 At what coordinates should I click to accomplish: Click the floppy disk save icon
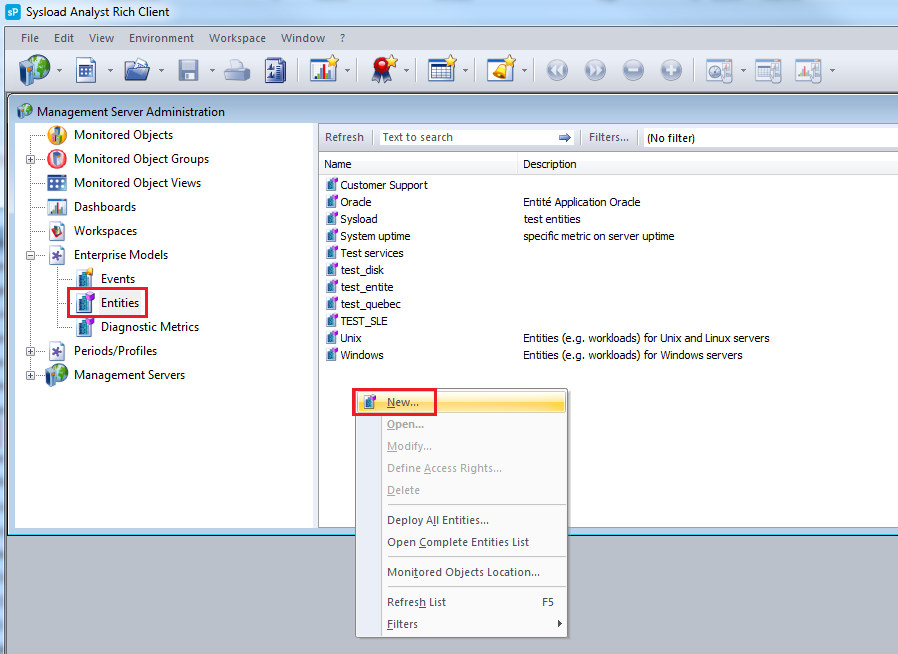(x=188, y=70)
